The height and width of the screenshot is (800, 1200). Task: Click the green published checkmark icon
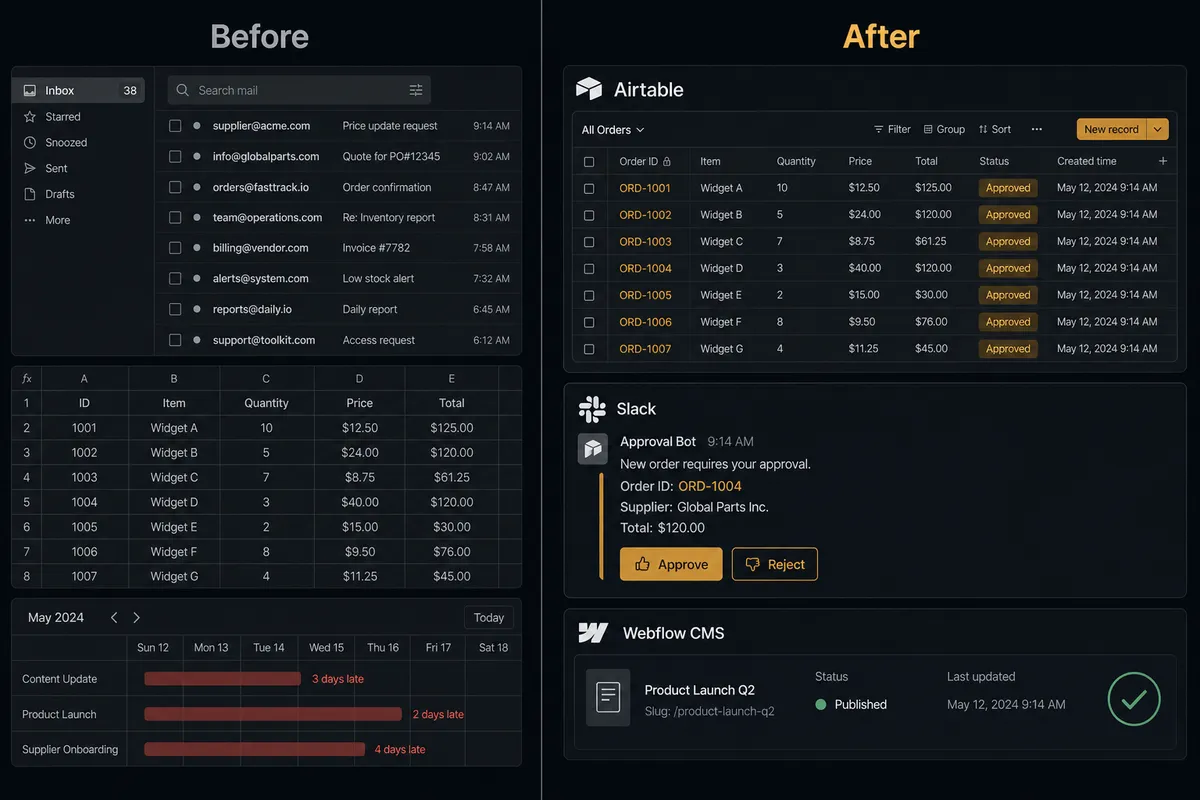pyautogui.click(x=1134, y=699)
